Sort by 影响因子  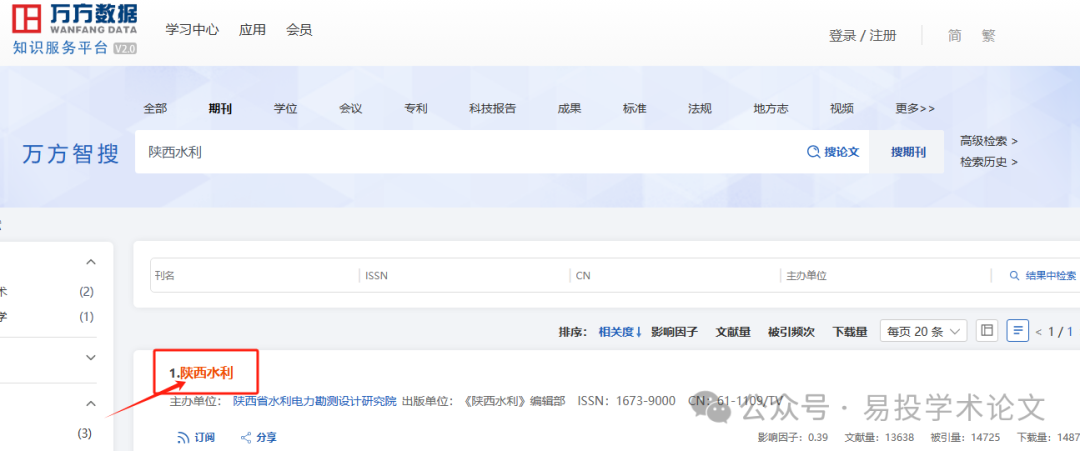[x=674, y=332]
